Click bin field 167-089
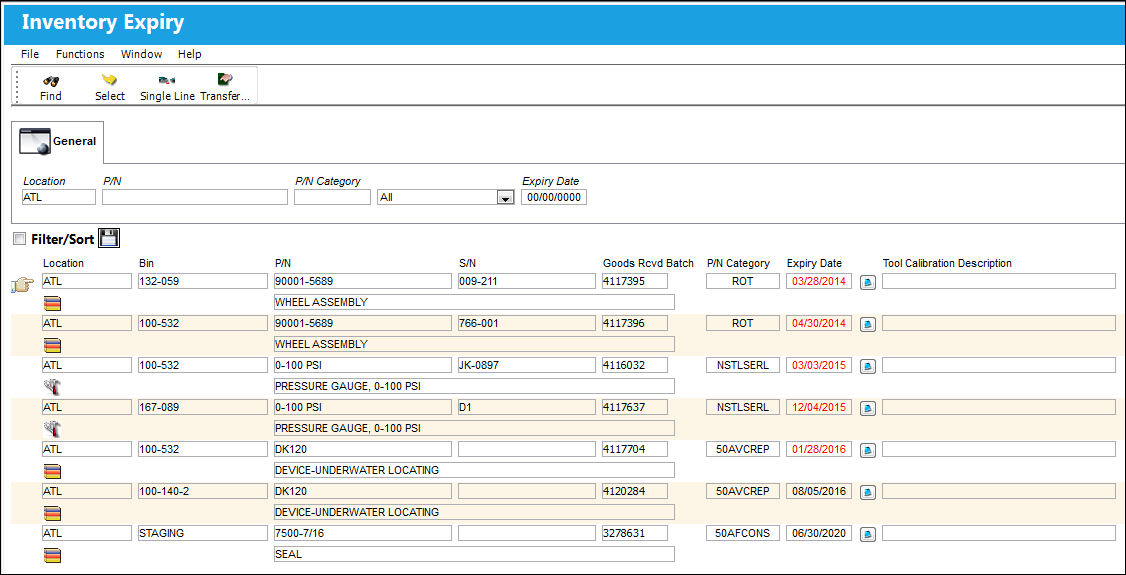Image resolution: width=1126 pixels, height=575 pixels. coord(203,407)
